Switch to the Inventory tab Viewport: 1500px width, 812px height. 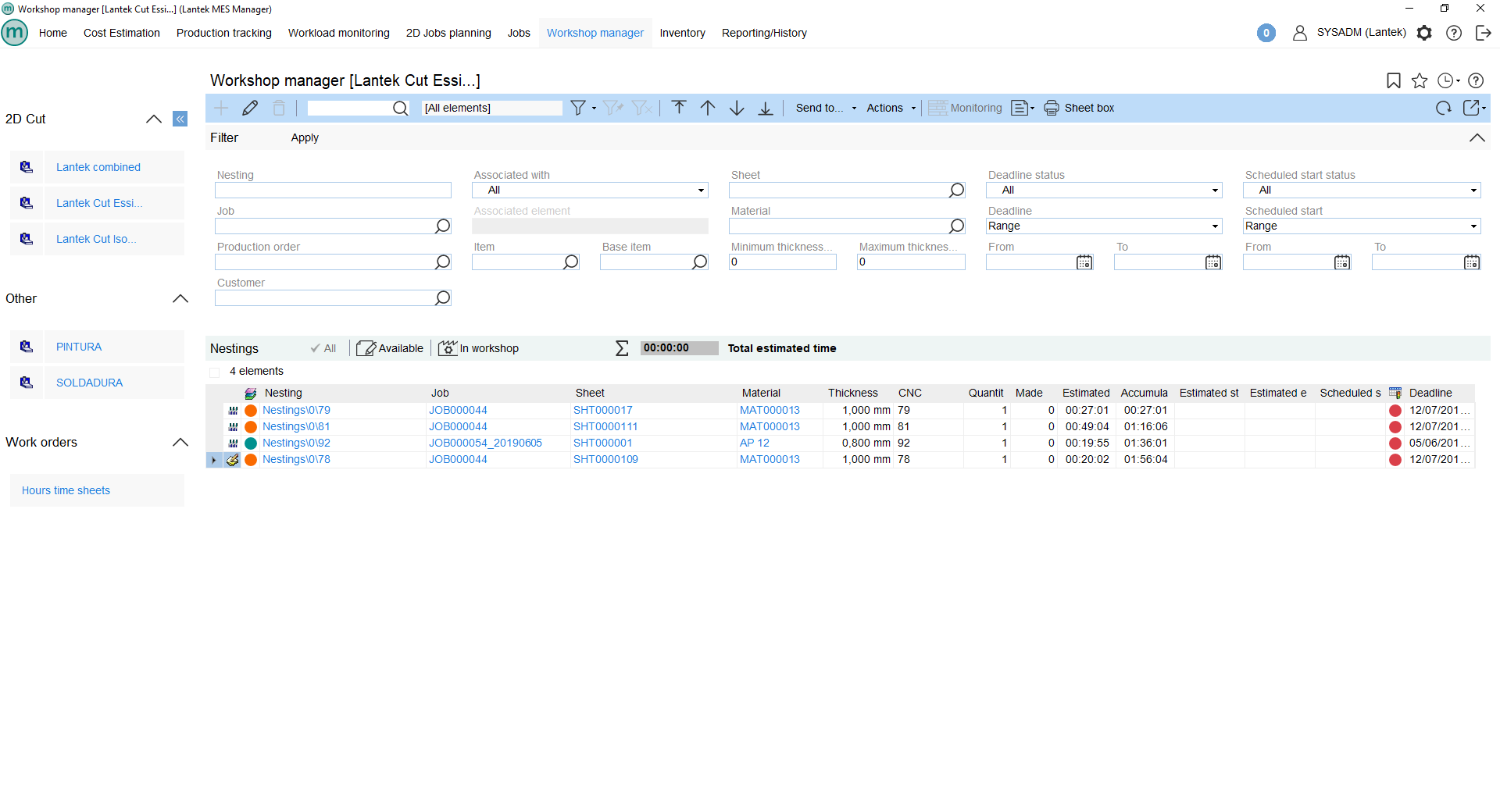click(682, 33)
